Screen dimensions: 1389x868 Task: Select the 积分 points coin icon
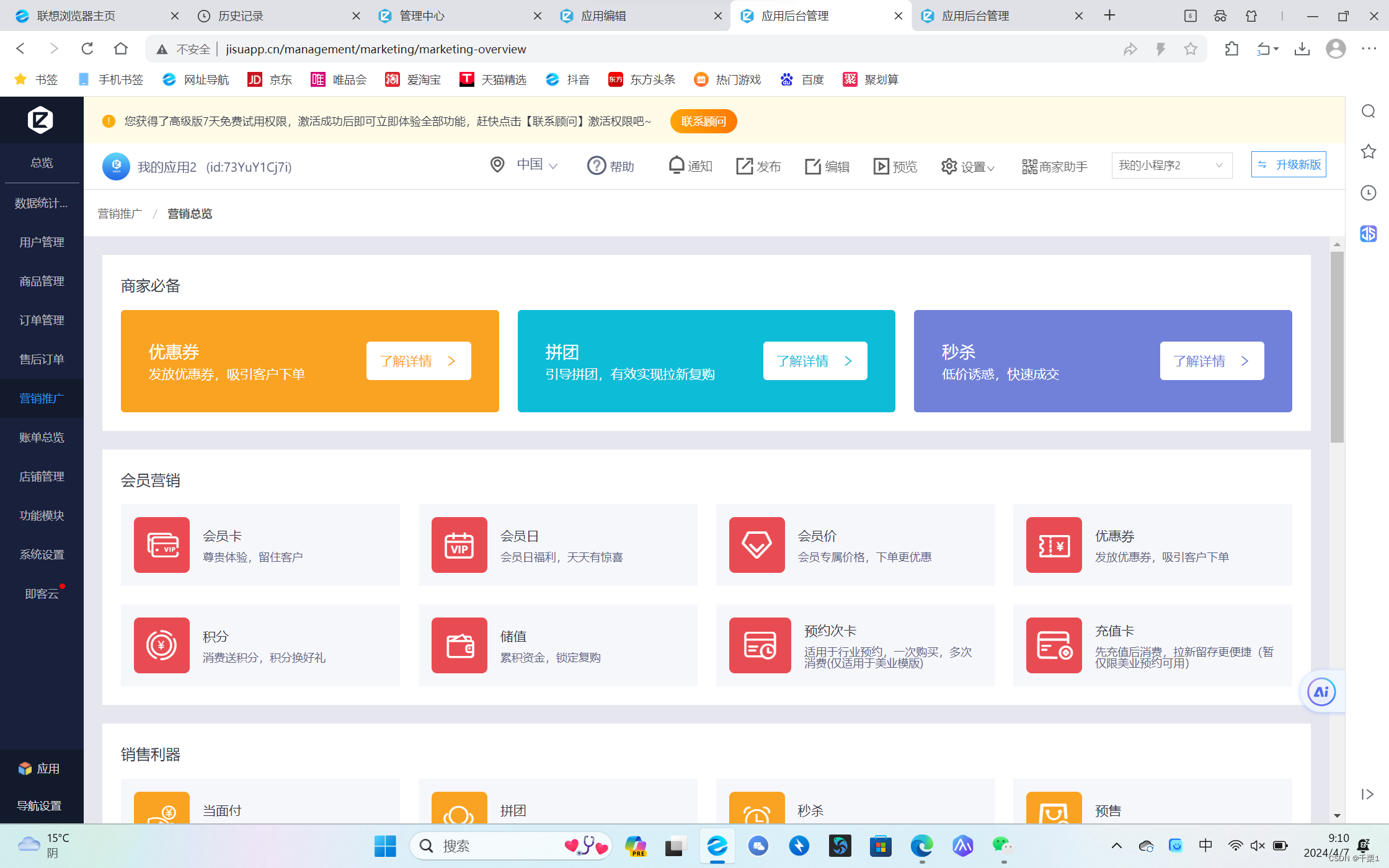(161, 645)
